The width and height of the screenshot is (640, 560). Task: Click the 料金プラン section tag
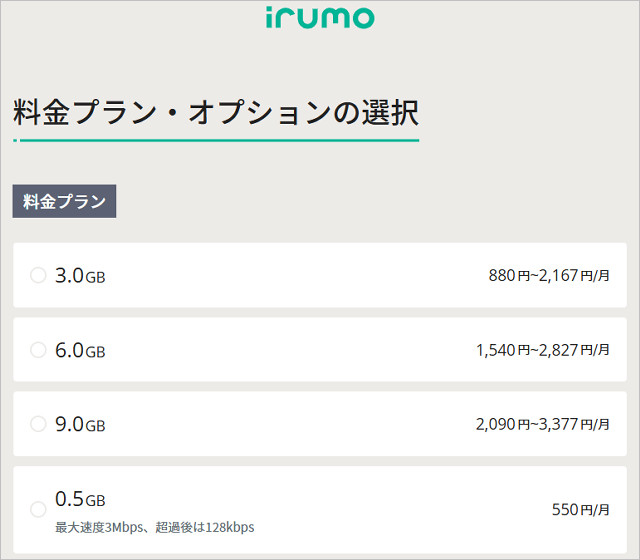coord(64,201)
